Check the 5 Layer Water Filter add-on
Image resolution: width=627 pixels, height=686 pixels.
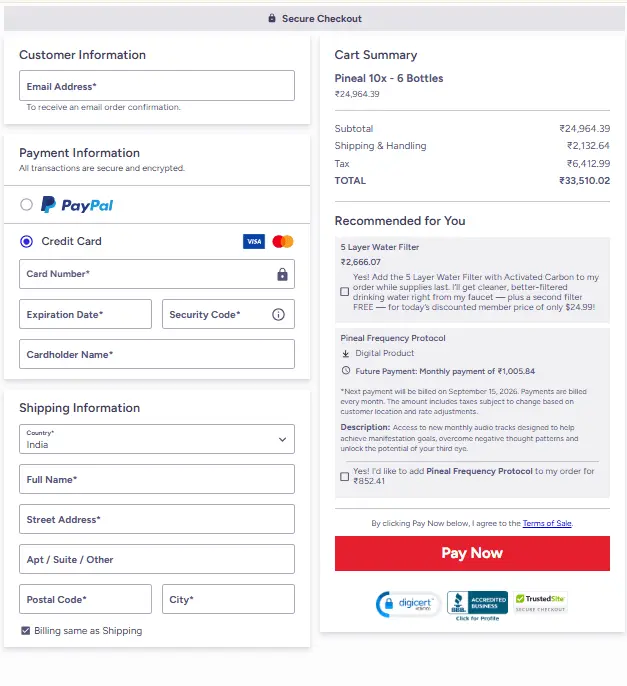tap(345, 292)
